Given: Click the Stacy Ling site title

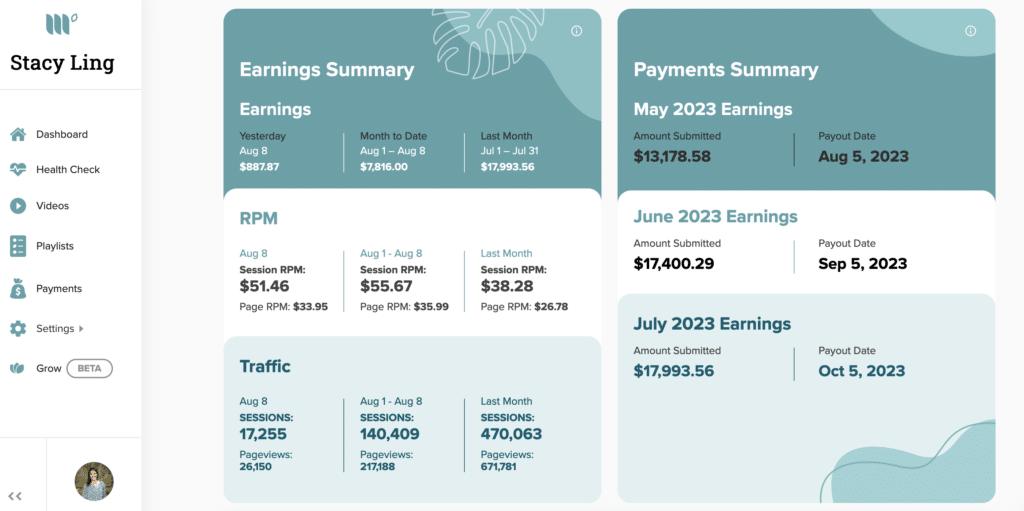Looking at the screenshot, I should [62, 63].
